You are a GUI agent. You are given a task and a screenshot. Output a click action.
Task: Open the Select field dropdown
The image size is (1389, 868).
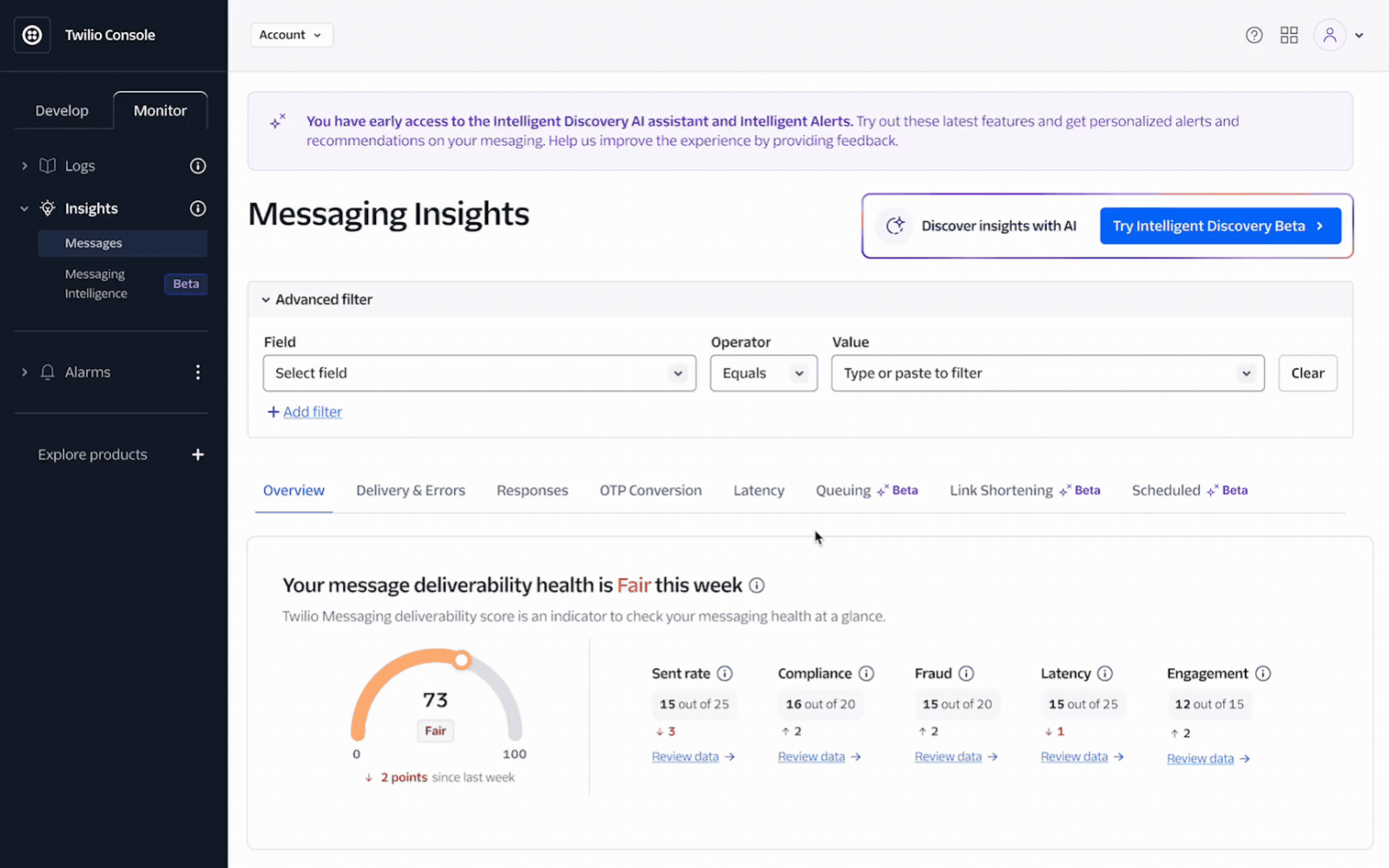click(479, 373)
